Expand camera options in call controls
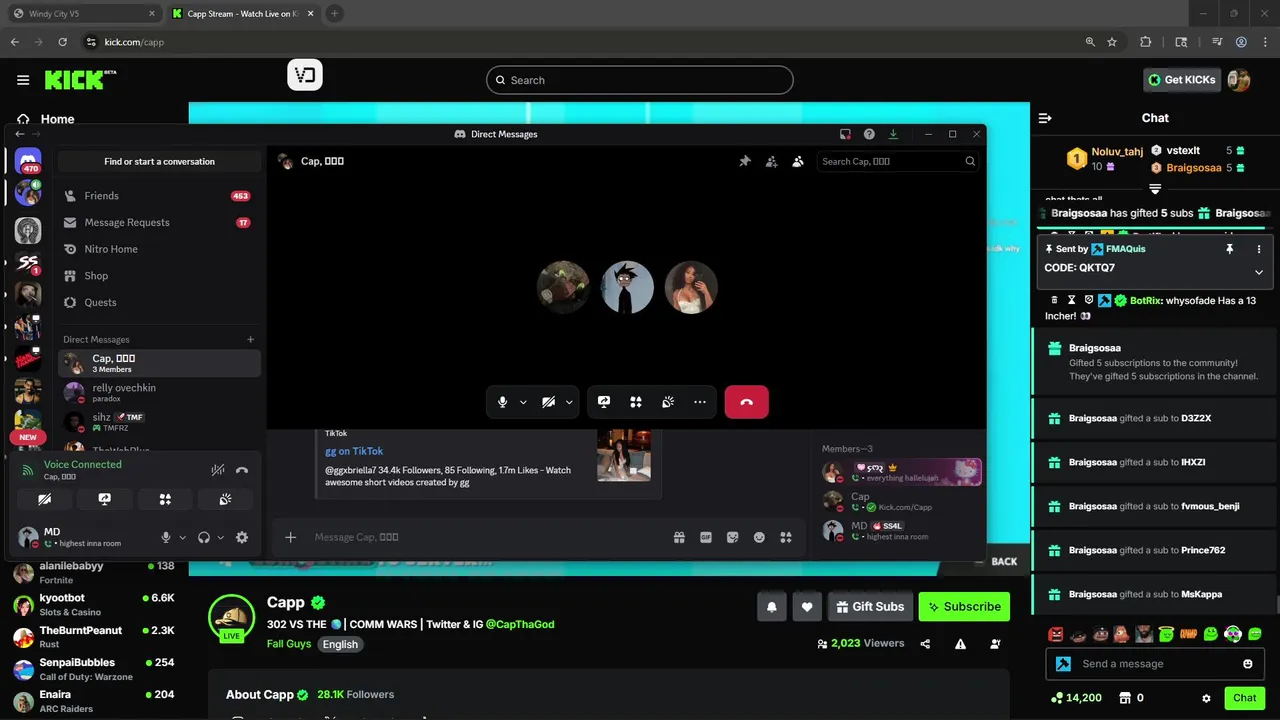1280x720 pixels. (x=569, y=402)
